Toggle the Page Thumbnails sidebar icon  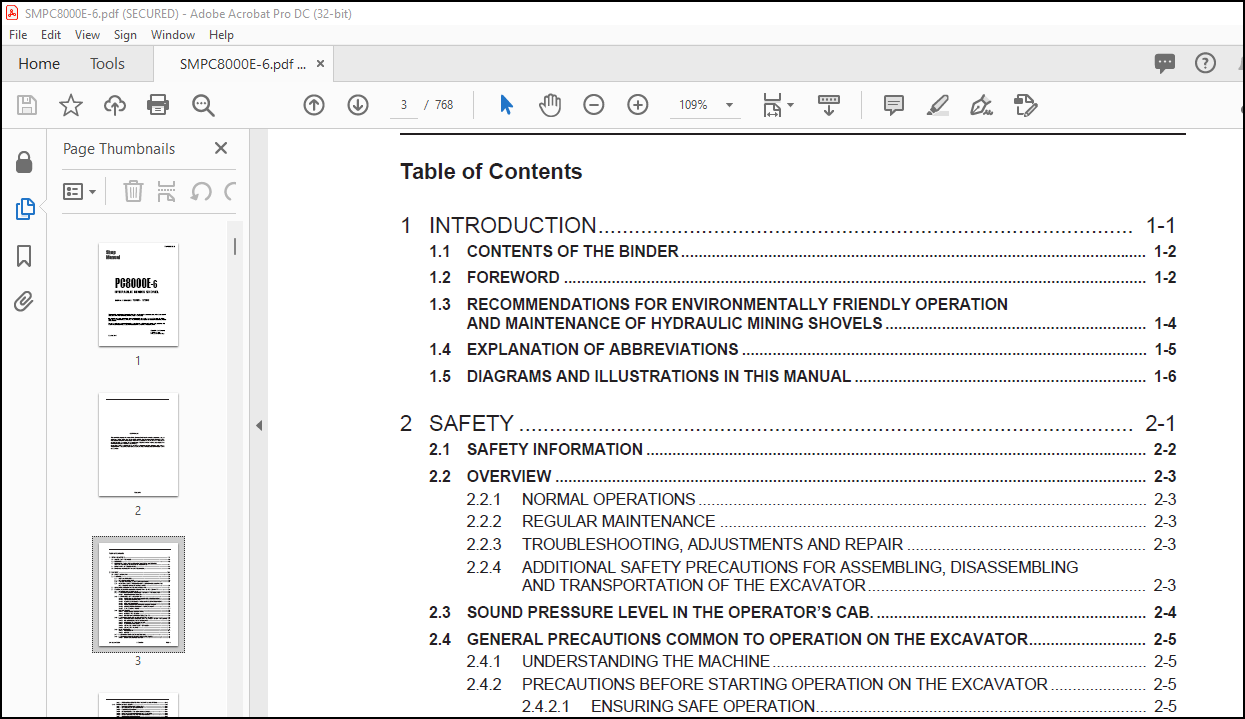click(x=24, y=209)
